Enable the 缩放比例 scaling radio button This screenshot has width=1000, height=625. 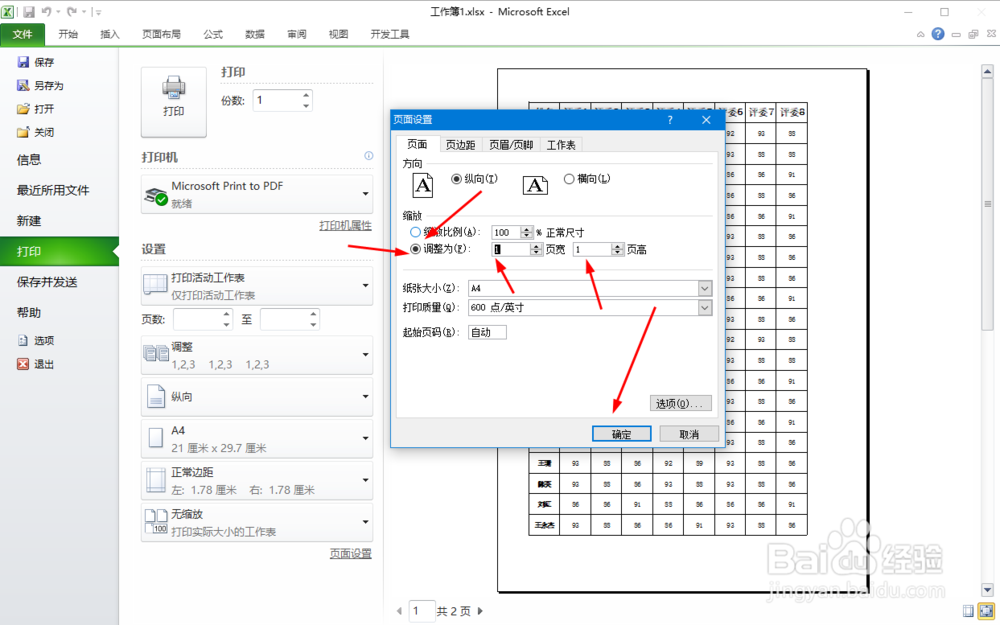tap(416, 231)
